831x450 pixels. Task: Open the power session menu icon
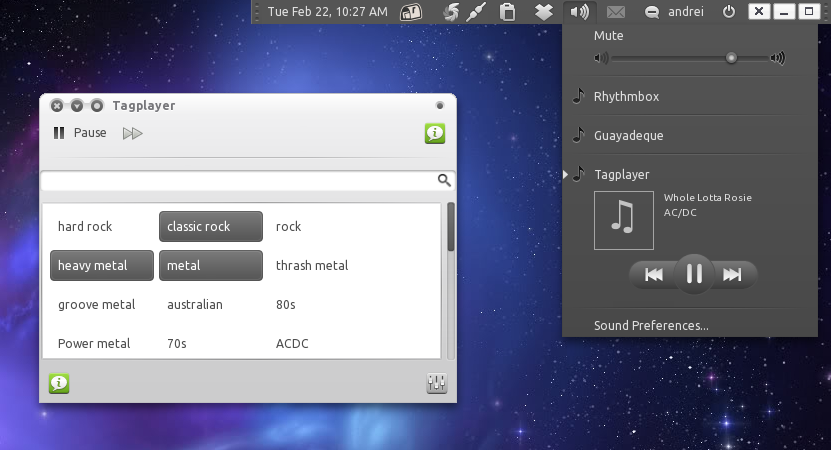[x=729, y=12]
